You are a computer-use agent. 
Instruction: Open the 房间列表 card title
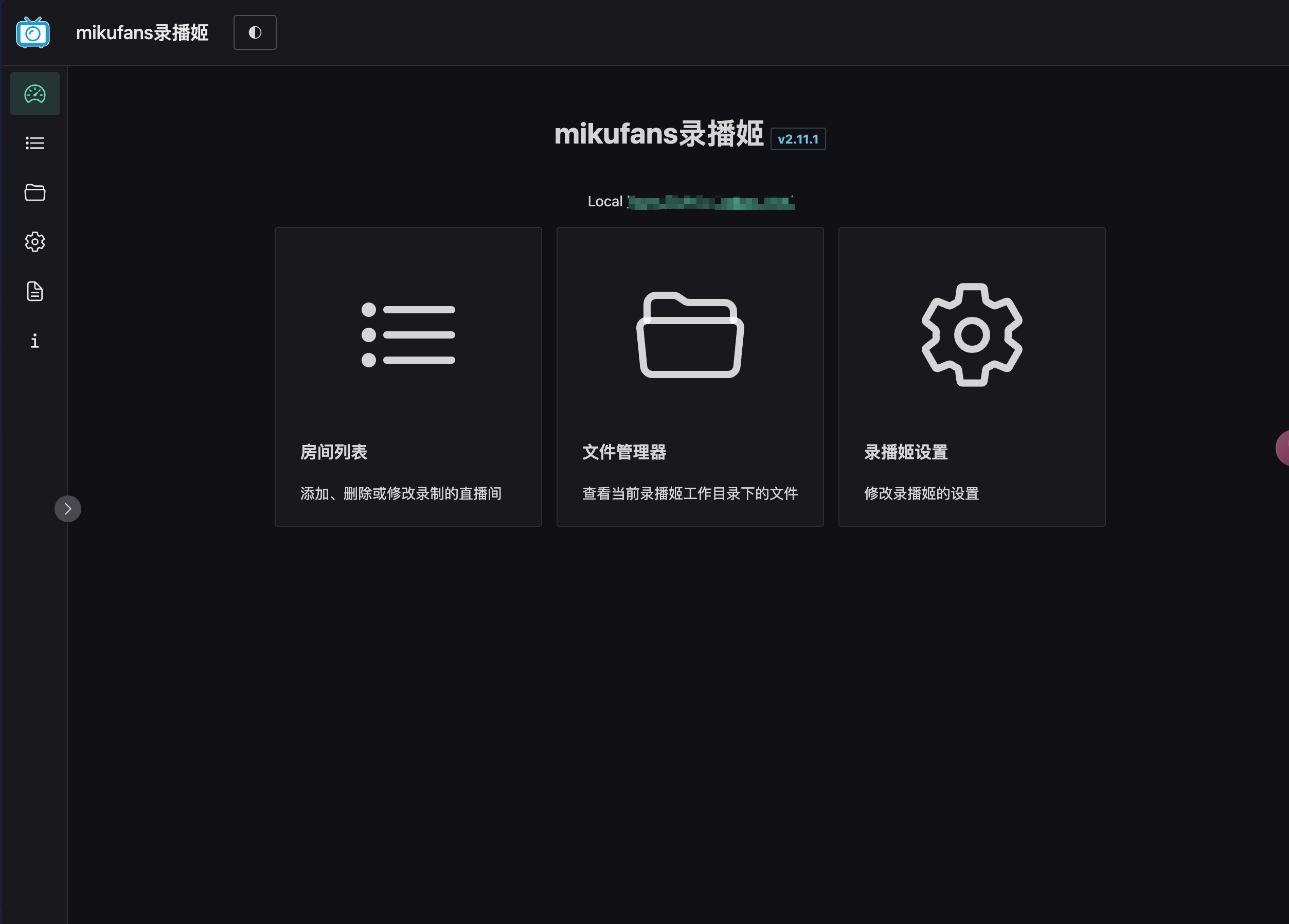pyautogui.click(x=334, y=452)
